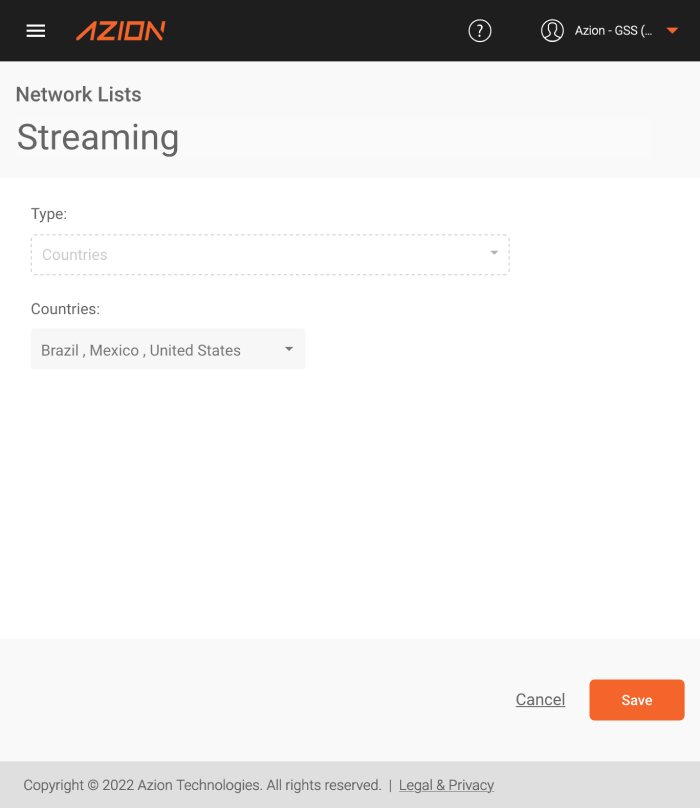Image resolution: width=700 pixels, height=808 pixels.
Task: Edit the Streaming list name field
Action: click(334, 138)
